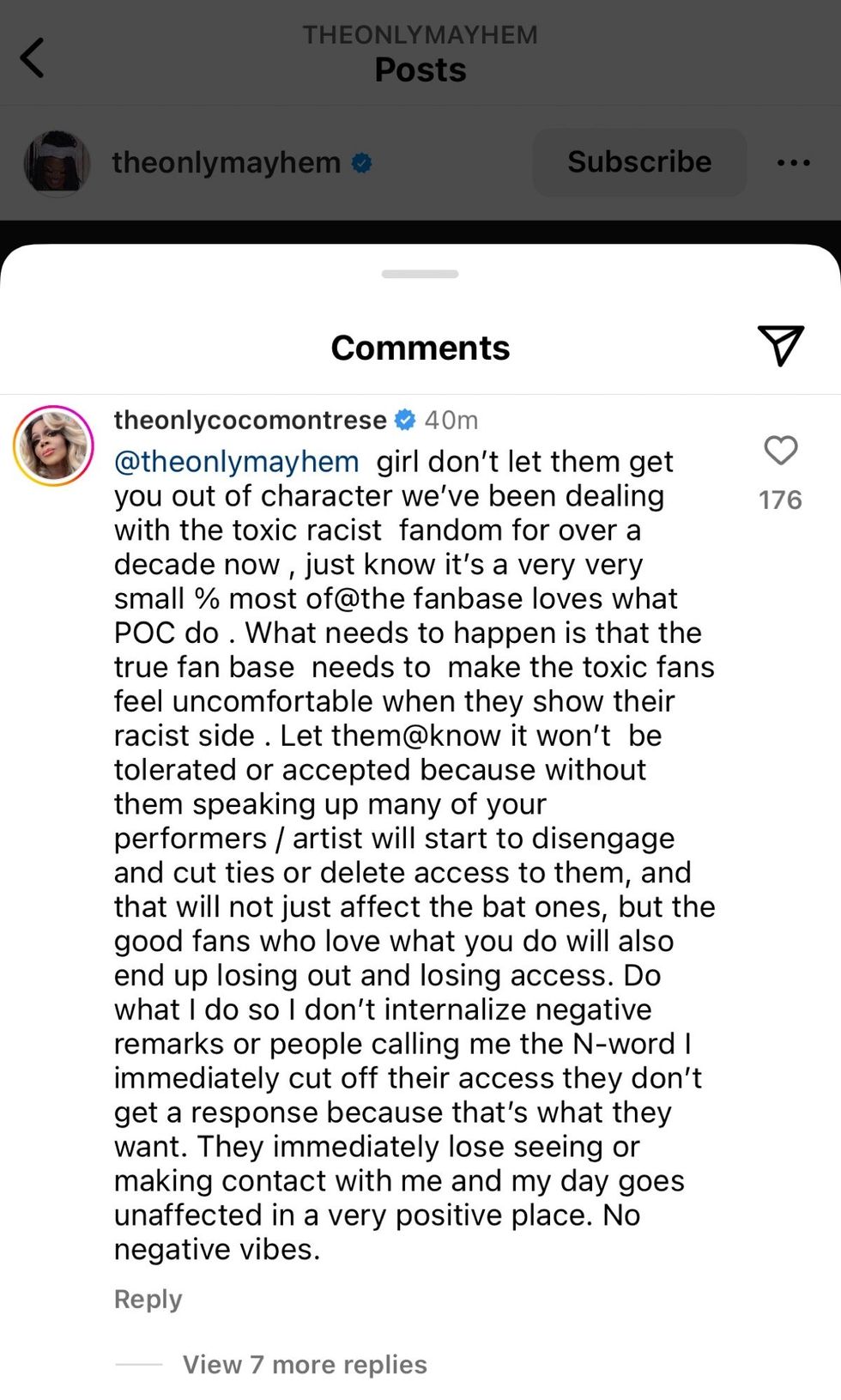Open theonlymayhem's profile avatar
This screenshot has width=841, height=1400.
(x=57, y=162)
